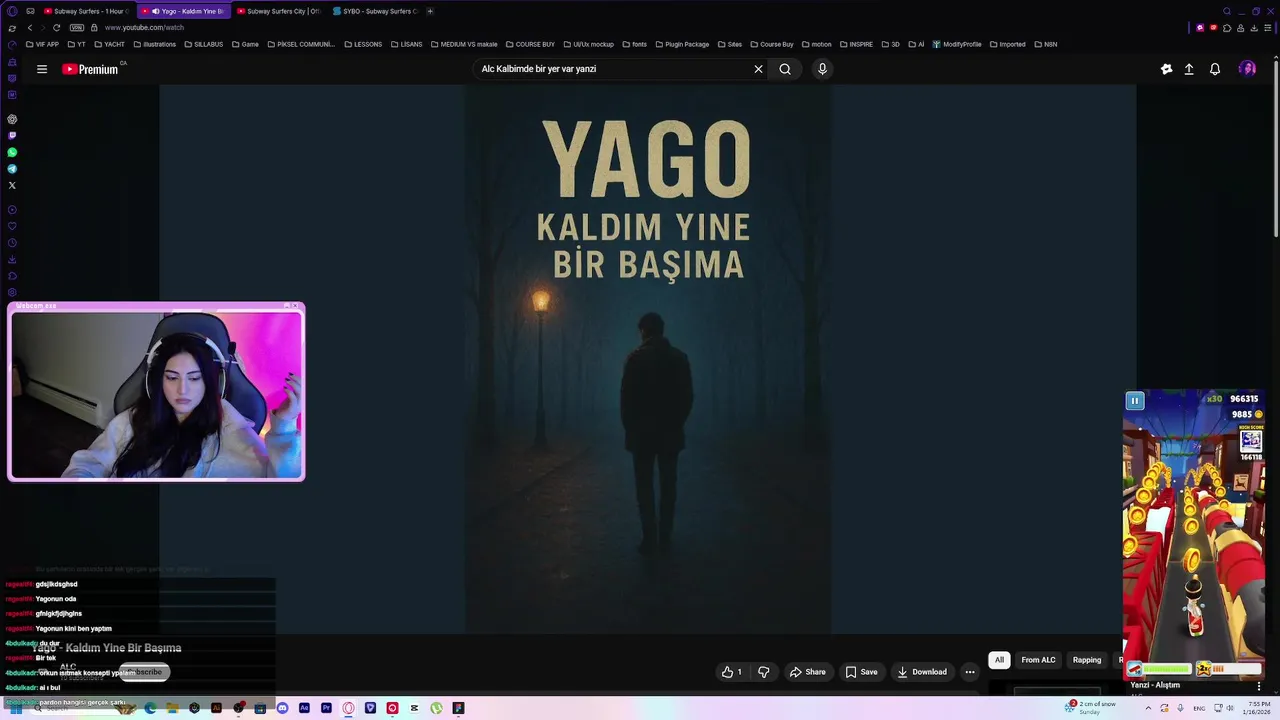Image resolution: width=1280 pixels, height=720 pixels.
Task: Save the video to a playlist
Action: pyautogui.click(x=861, y=672)
